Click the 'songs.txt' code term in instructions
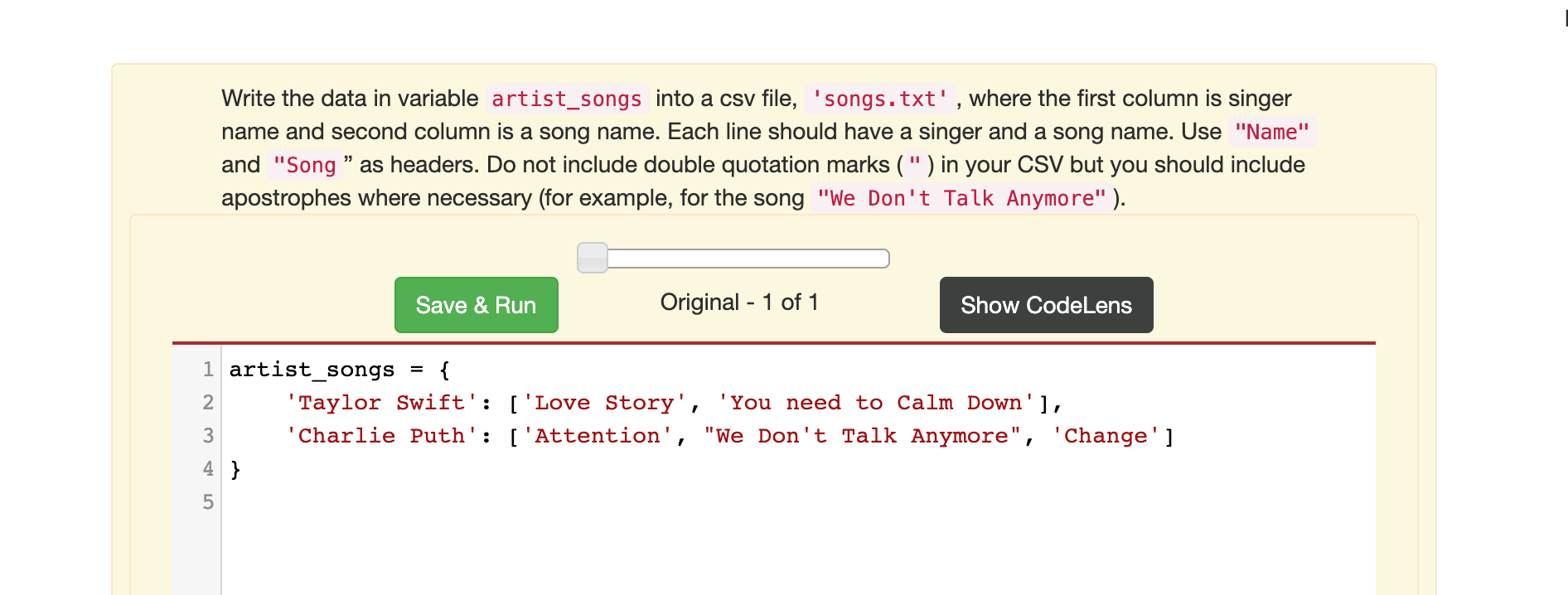Image resolution: width=1568 pixels, height=595 pixels. [x=879, y=99]
